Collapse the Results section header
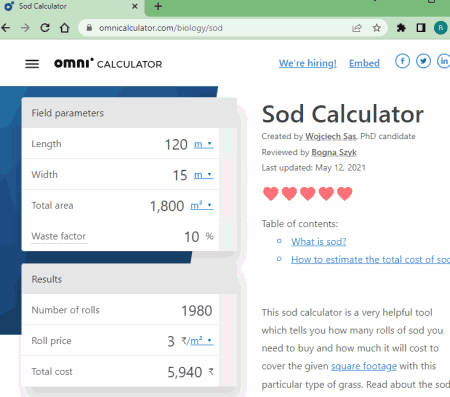450x397 pixels. (x=129, y=279)
